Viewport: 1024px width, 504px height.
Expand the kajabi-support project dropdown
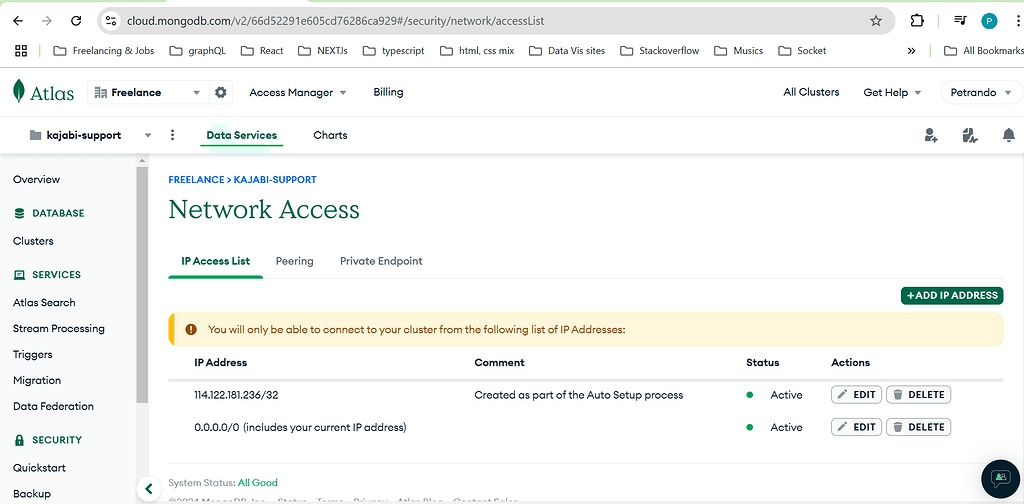coord(90,135)
